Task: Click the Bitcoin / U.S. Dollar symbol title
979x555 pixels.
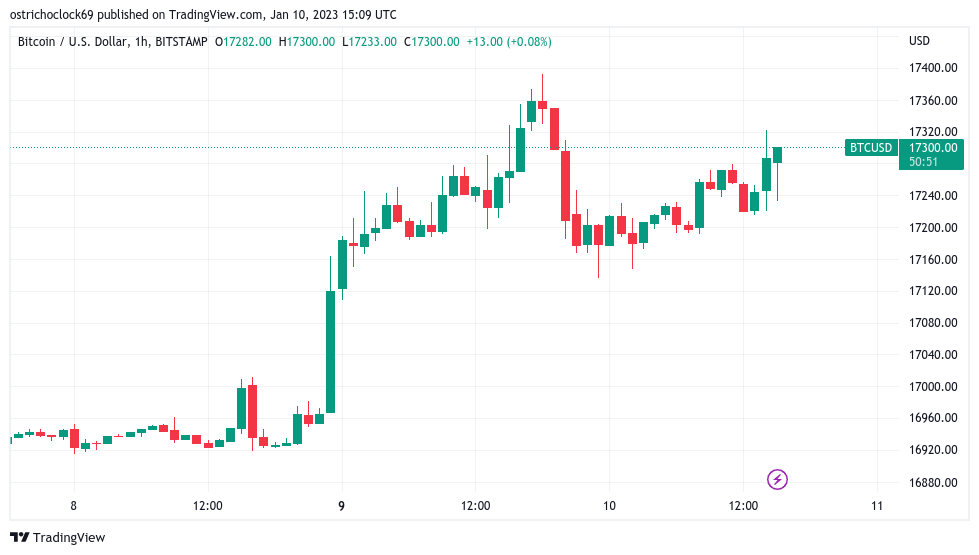Action: tap(74, 42)
